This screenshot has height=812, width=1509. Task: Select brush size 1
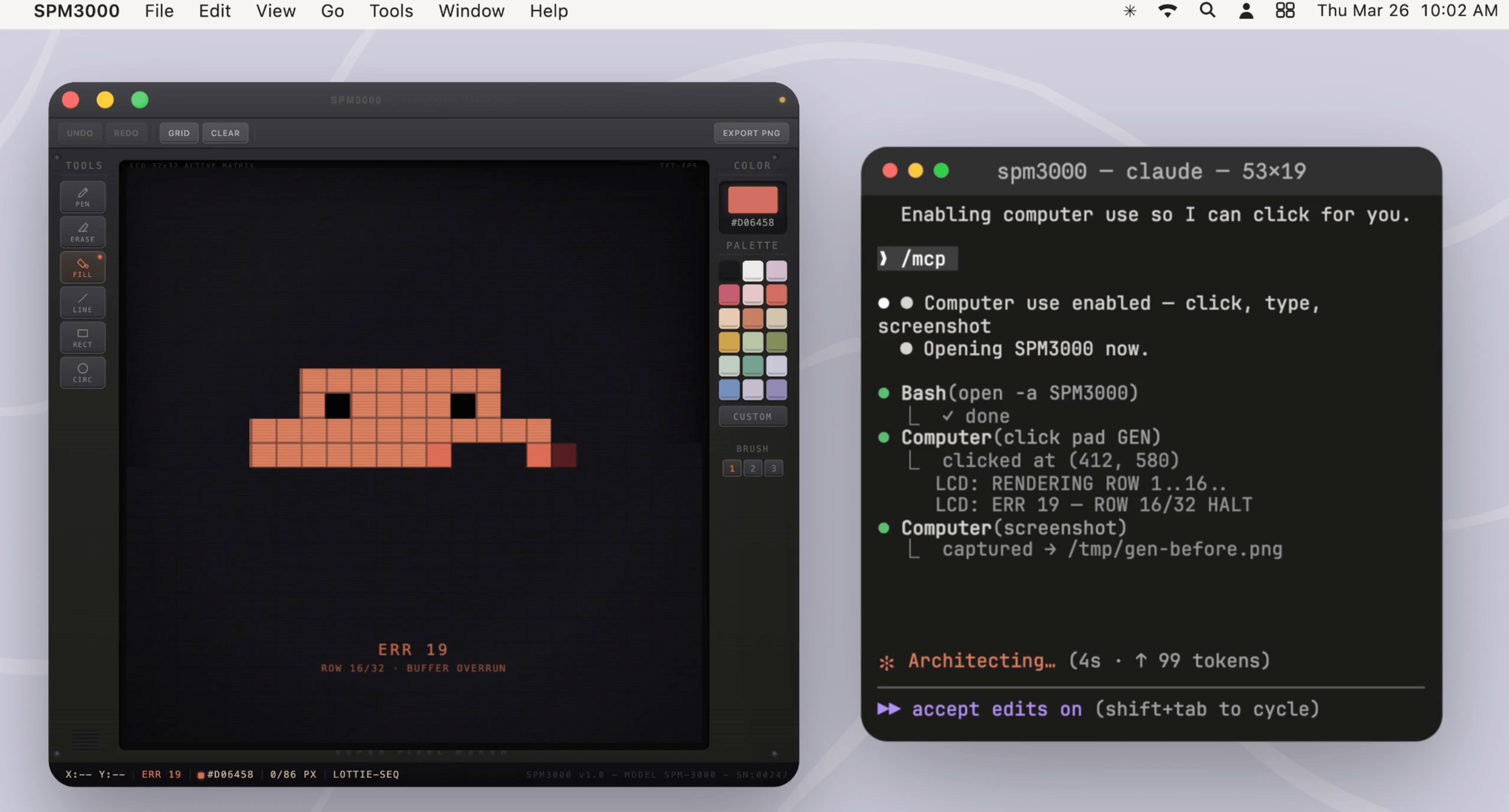point(732,468)
